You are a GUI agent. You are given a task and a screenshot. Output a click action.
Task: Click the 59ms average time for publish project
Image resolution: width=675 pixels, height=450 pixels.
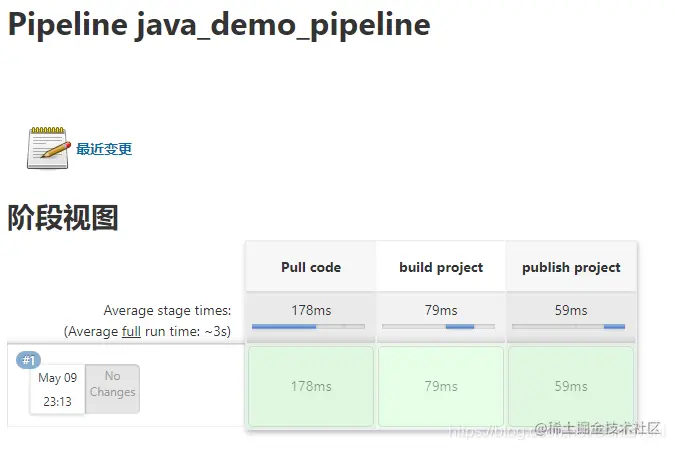coord(571,310)
